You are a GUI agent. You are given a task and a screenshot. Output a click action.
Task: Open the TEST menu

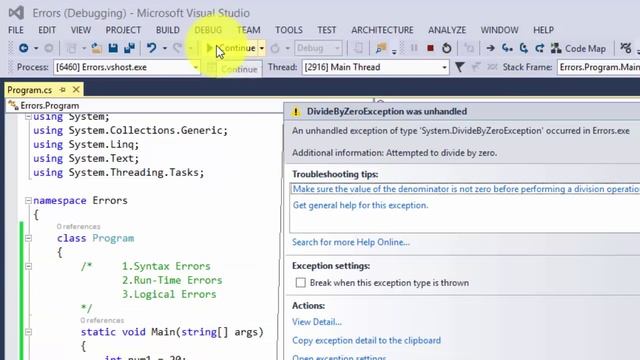[327, 30]
